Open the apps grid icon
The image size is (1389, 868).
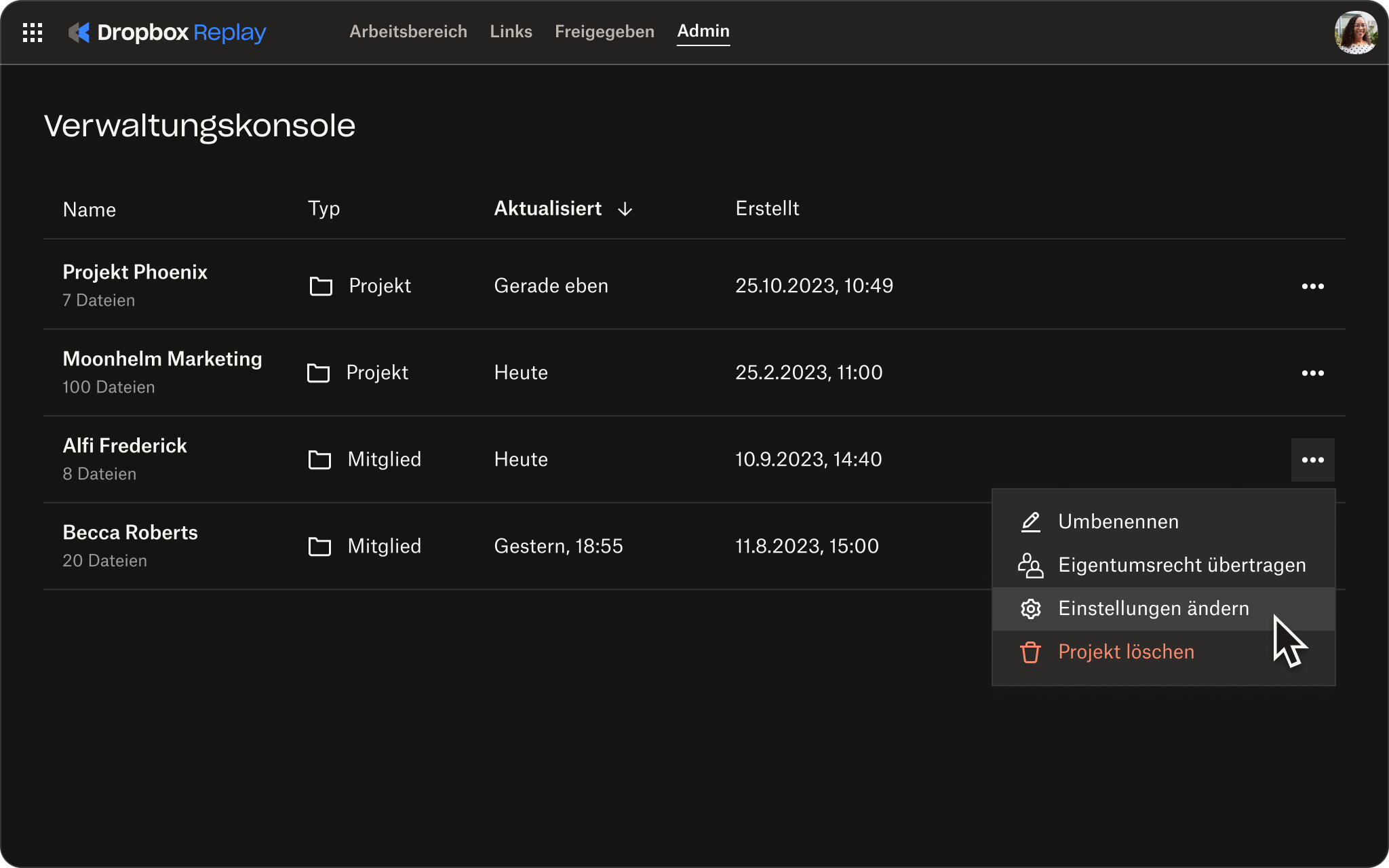32,32
